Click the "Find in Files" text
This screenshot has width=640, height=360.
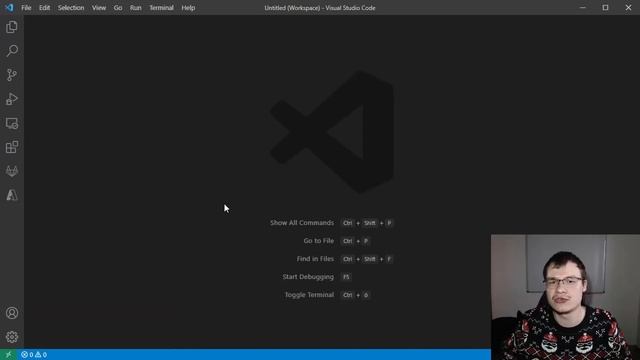click(x=315, y=259)
